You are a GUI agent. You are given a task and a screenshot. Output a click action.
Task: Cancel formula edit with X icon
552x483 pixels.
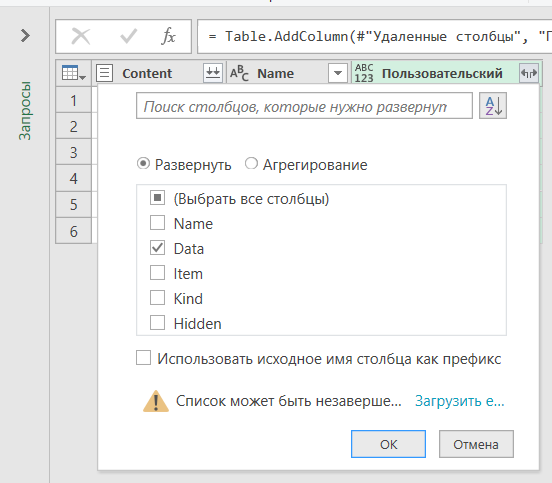click(x=81, y=36)
